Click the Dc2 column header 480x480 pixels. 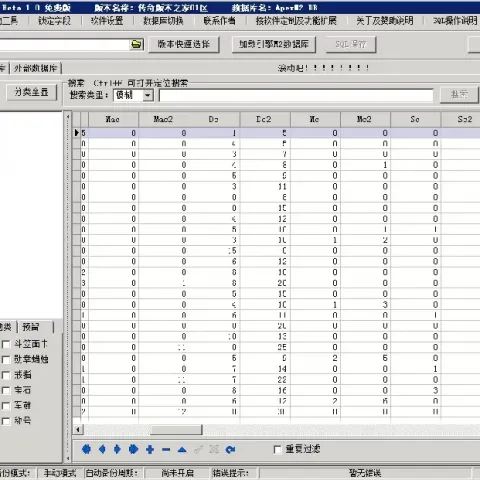pos(264,119)
